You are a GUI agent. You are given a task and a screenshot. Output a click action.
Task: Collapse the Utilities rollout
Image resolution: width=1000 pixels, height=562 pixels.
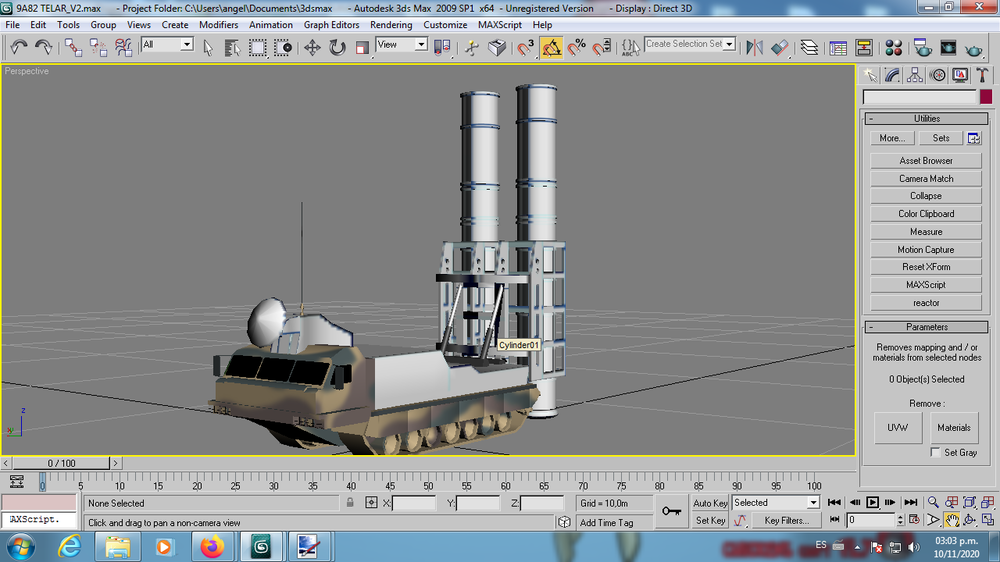pos(927,119)
